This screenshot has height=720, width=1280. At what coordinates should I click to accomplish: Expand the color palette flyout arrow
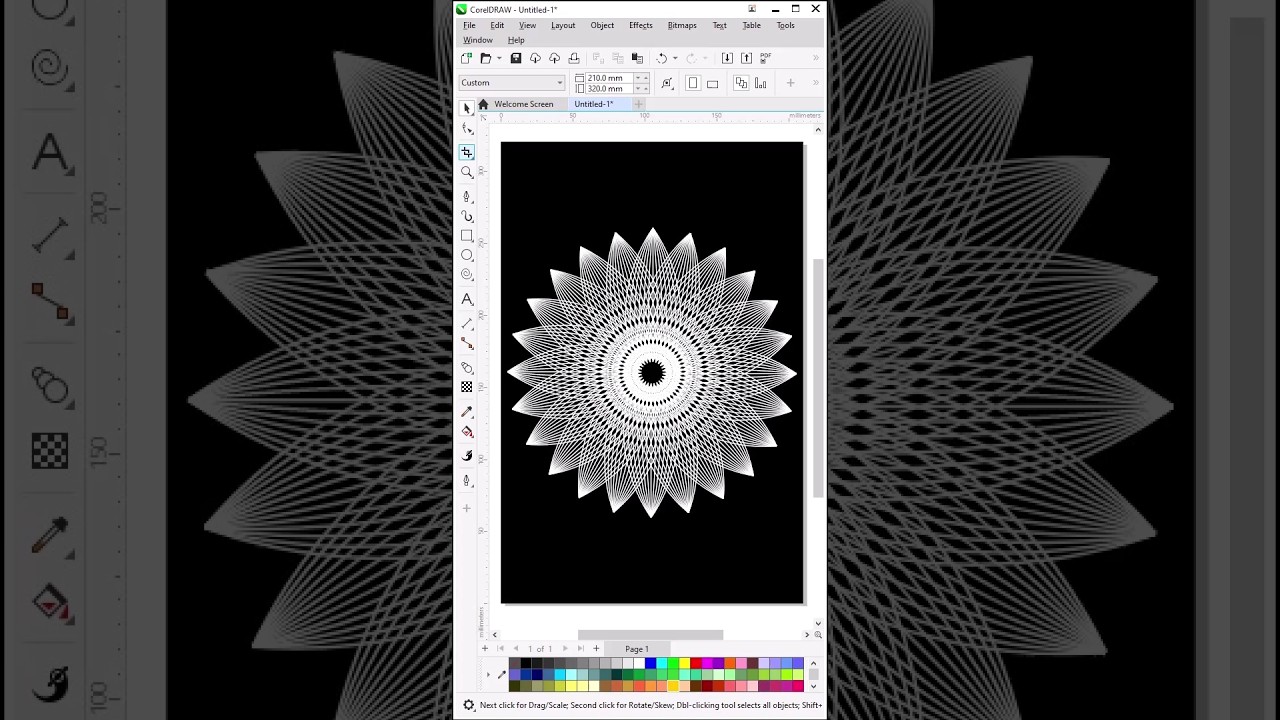click(488, 675)
